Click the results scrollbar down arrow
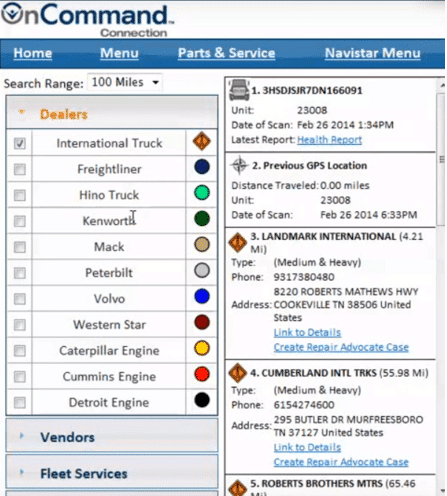This screenshot has width=447, height=496. [442, 491]
